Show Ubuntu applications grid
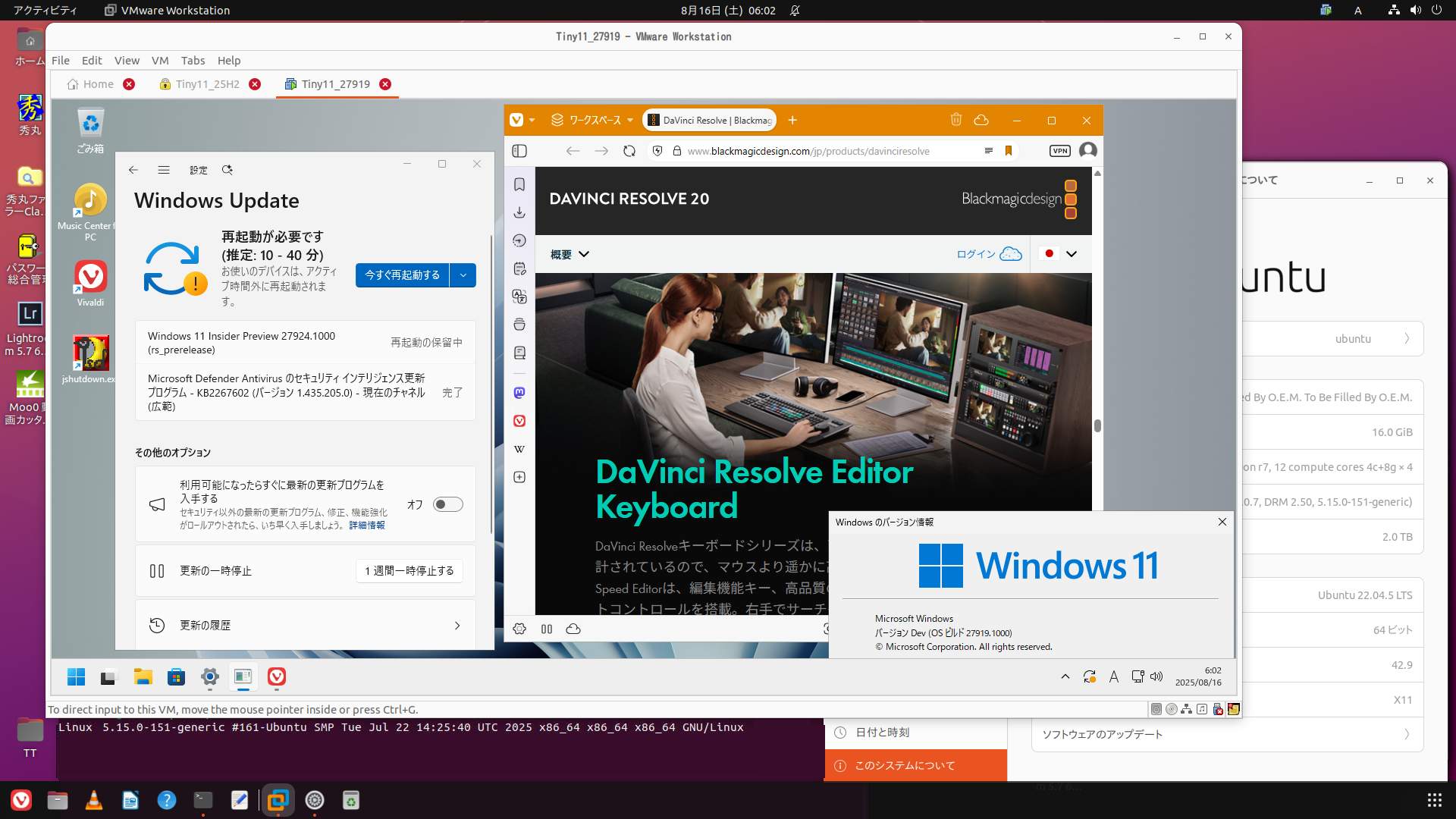Screen dimensions: 1456x819 click(1434, 800)
